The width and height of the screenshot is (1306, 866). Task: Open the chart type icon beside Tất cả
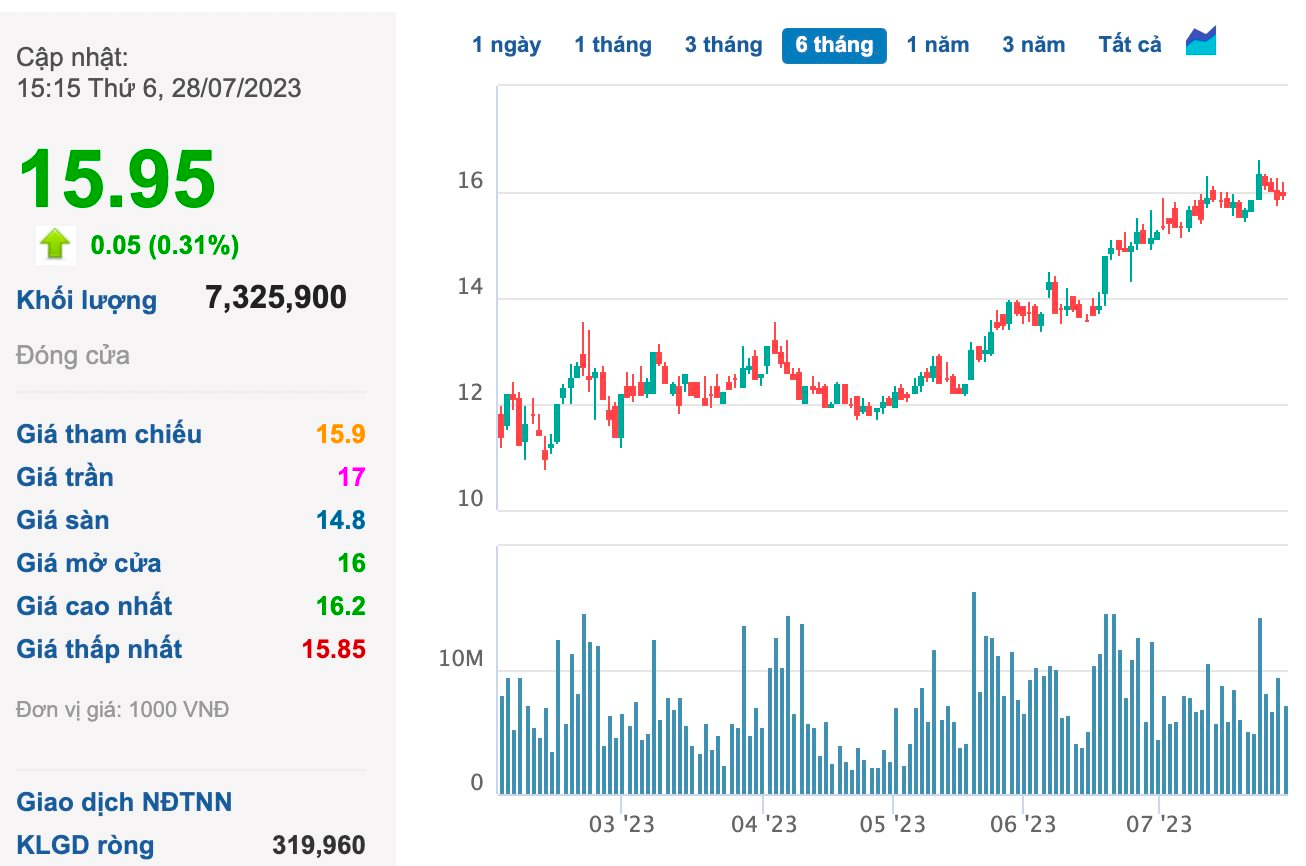click(x=1201, y=41)
